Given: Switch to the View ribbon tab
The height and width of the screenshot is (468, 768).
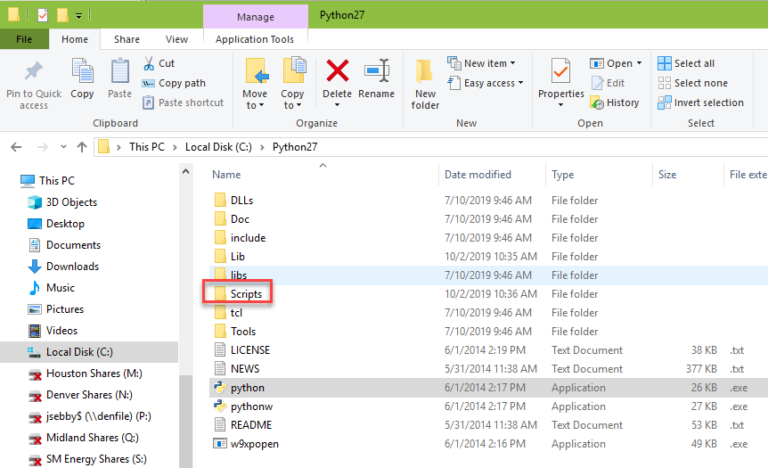Looking at the screenshot, I should (x=177, y=39).
